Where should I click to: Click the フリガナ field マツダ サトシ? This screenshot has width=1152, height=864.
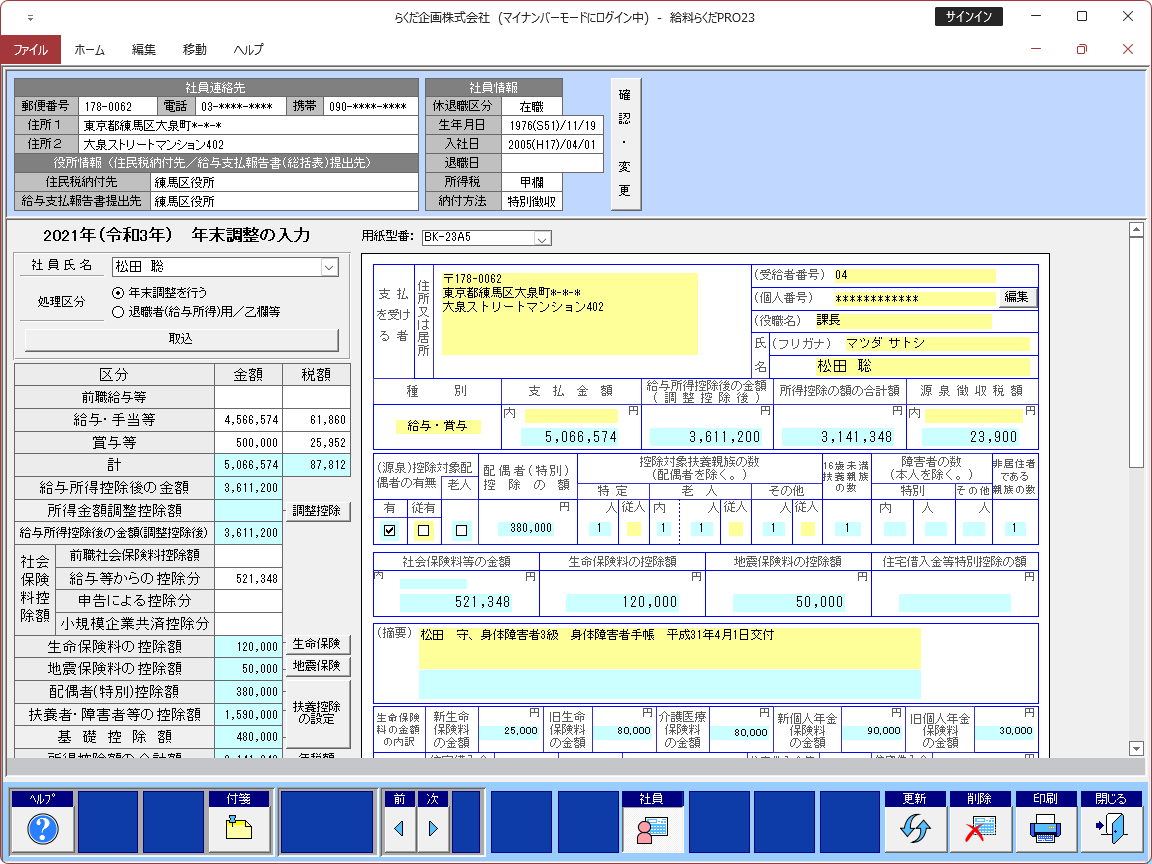(935, 343)
